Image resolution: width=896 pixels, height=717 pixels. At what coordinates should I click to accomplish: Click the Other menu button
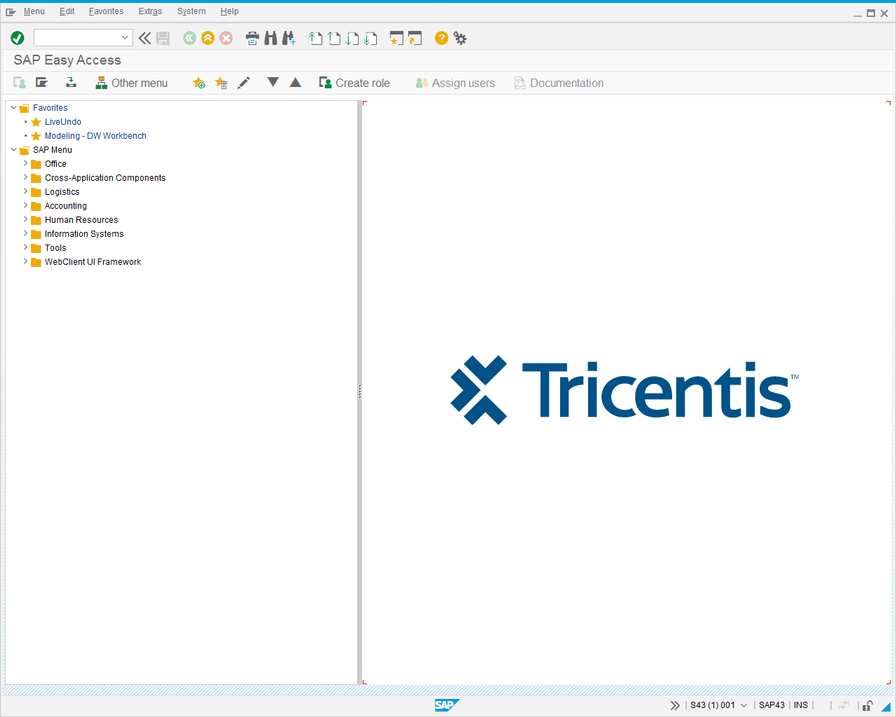131,83
